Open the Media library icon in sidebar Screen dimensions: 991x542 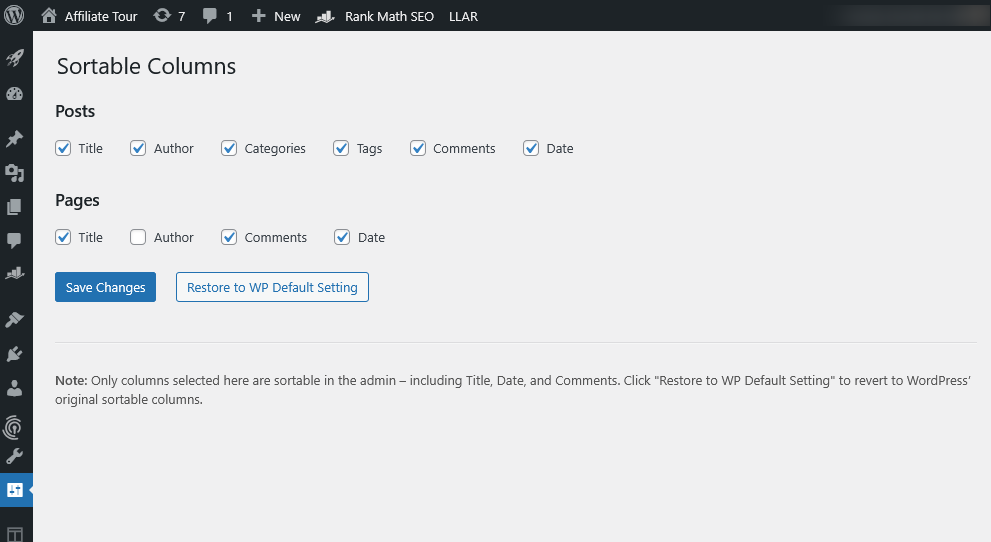(x=15, y=174)
